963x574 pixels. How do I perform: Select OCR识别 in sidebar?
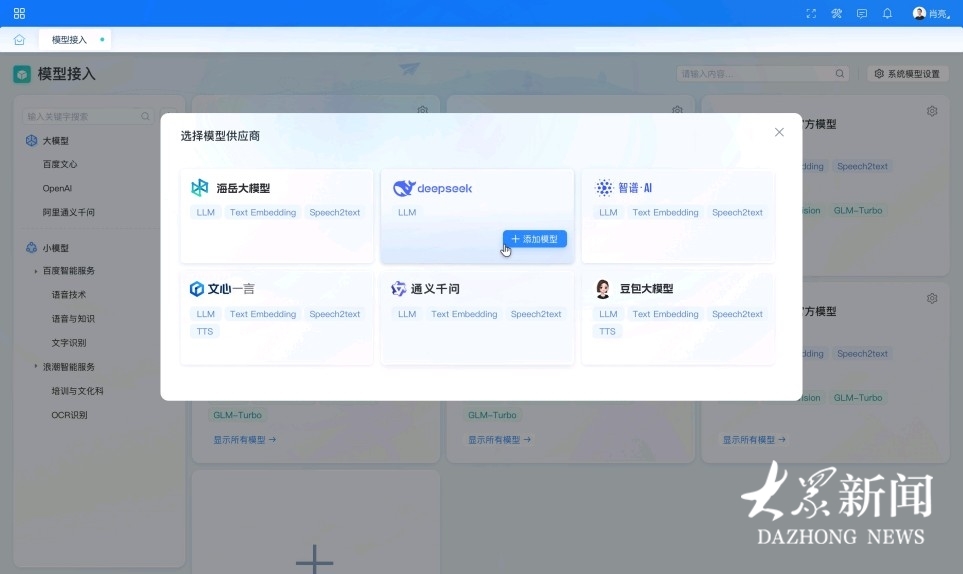[69, 415]
